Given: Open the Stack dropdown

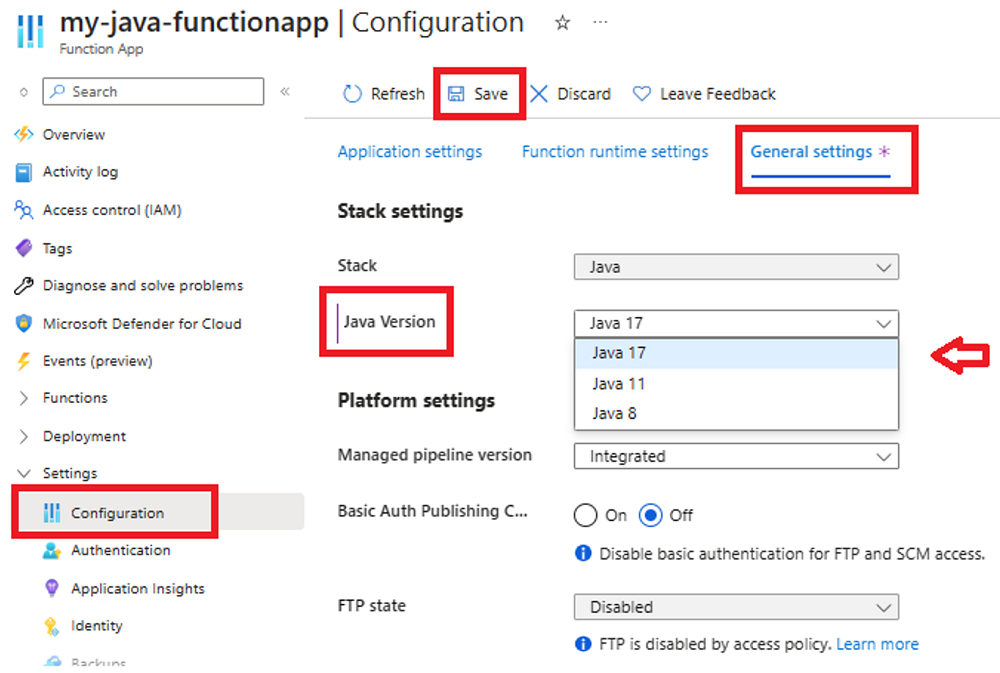Looking at the screenshot, I should coord(736,267).
